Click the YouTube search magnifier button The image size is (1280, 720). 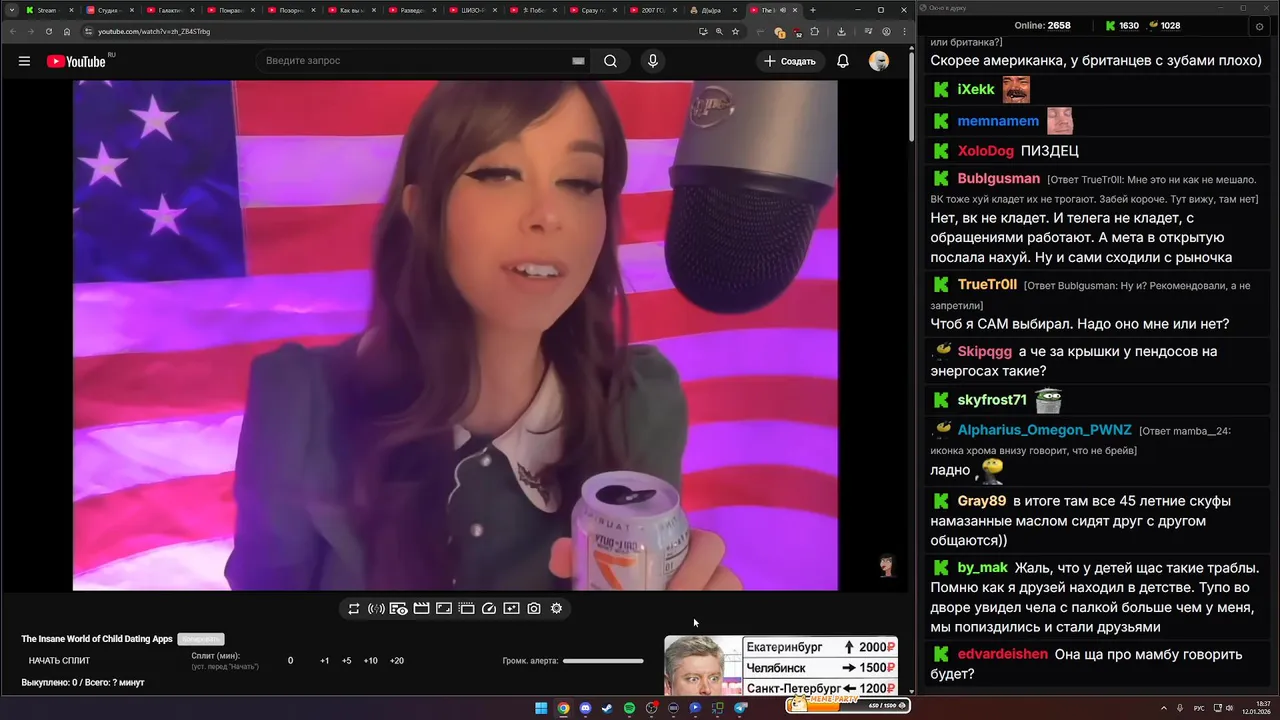(610, 61)
